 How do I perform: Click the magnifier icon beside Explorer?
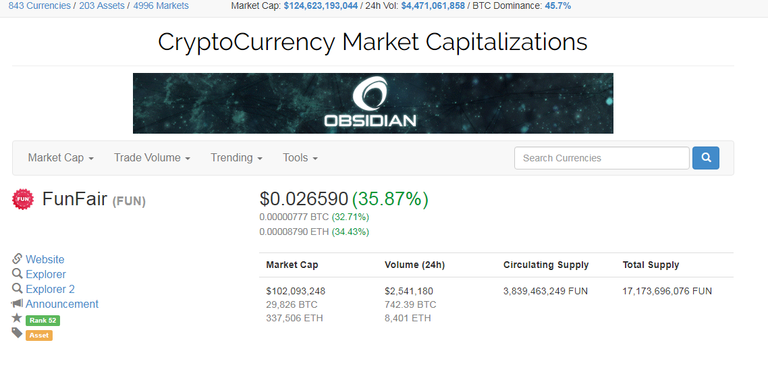click(17, 273)
